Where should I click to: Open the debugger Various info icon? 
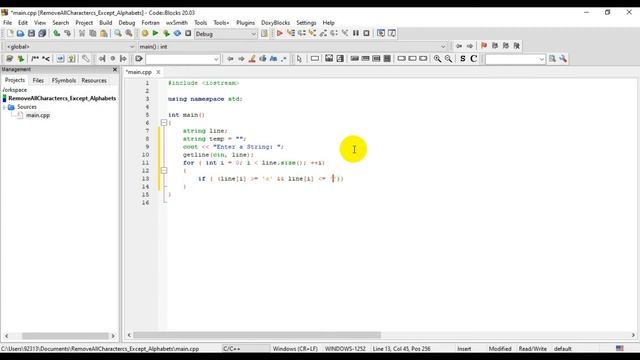click(x=391, y=33)
